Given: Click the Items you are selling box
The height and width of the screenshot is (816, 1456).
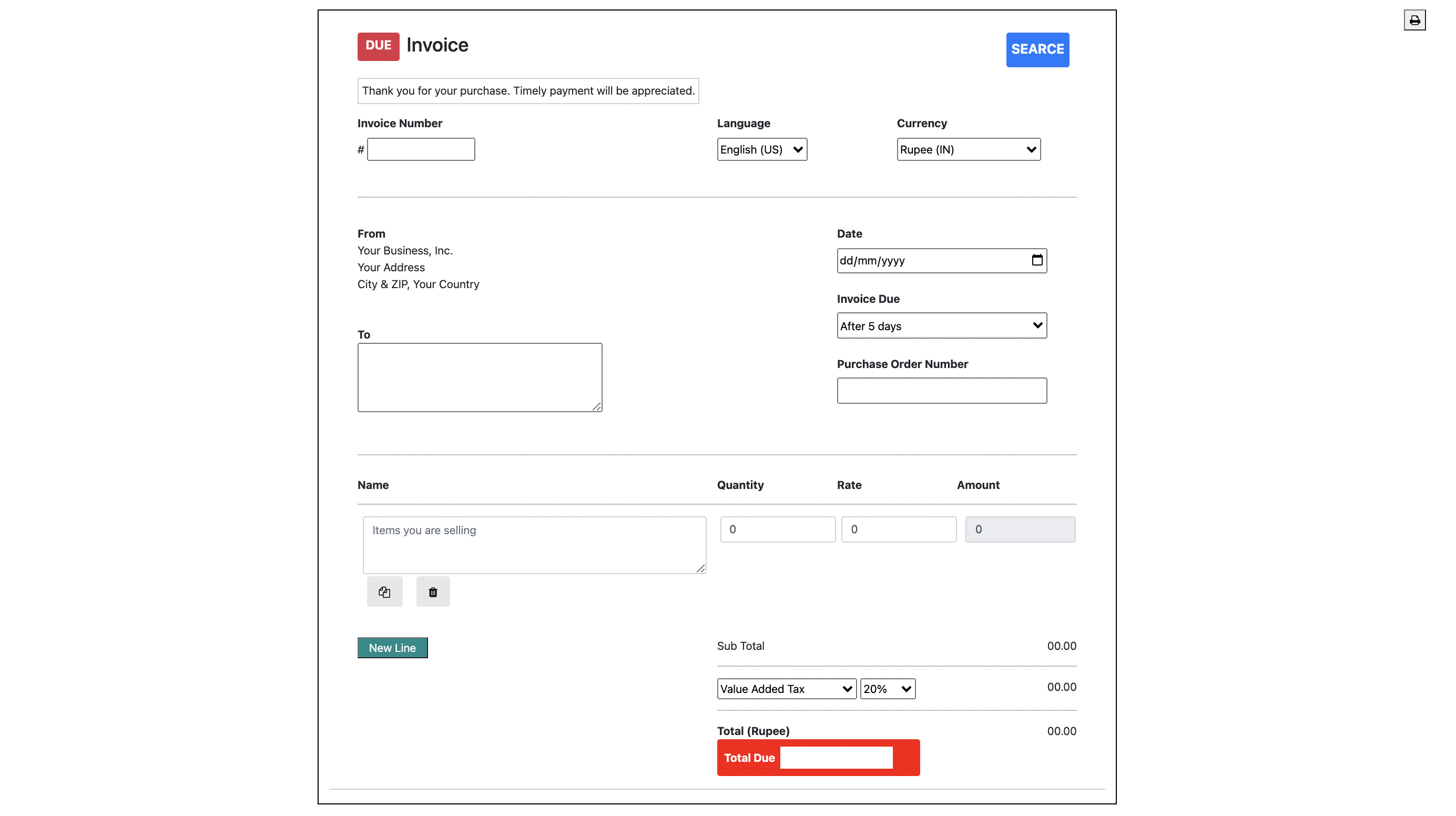Looking at the screenshot, I should pyautogui.click(x=534, y=545).
